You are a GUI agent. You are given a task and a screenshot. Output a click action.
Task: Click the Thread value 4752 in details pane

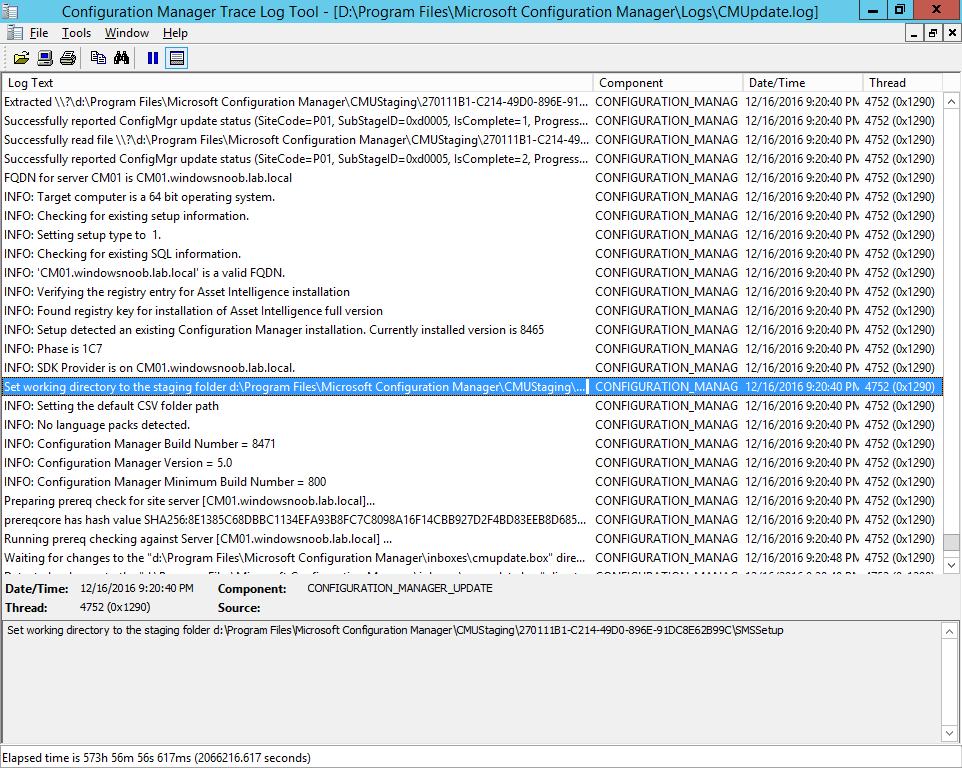tap(115, 607)
